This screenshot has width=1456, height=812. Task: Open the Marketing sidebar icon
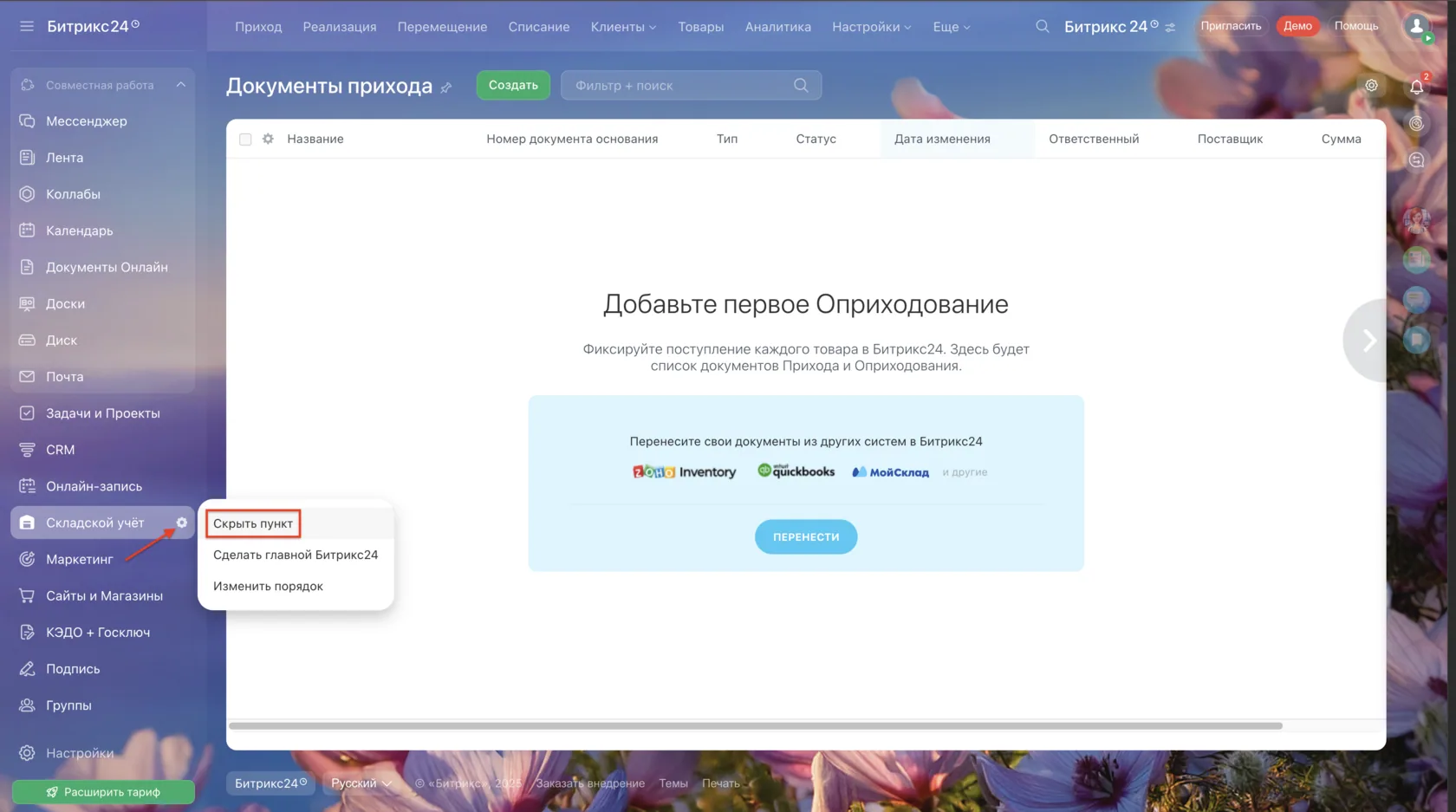(27, 560)
